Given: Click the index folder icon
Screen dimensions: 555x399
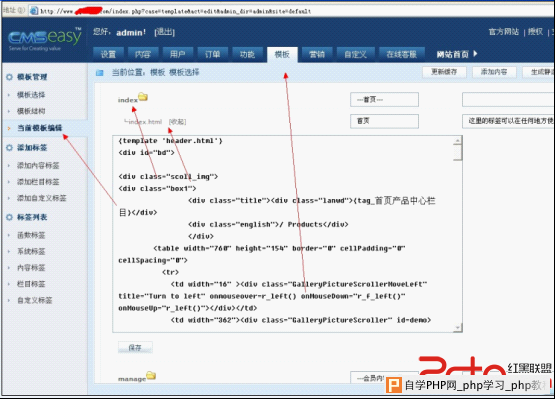Looking at the screenshot, I should (x=143, y=96).
